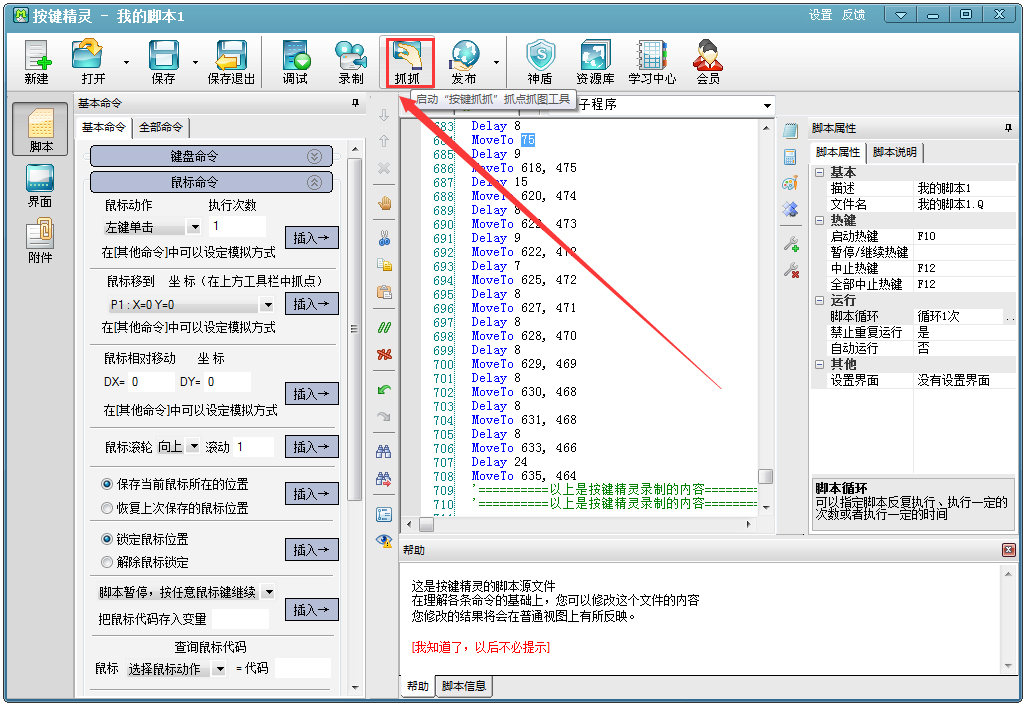
Task: Publish the script with 发布 icon
Action: pos(464,62)
